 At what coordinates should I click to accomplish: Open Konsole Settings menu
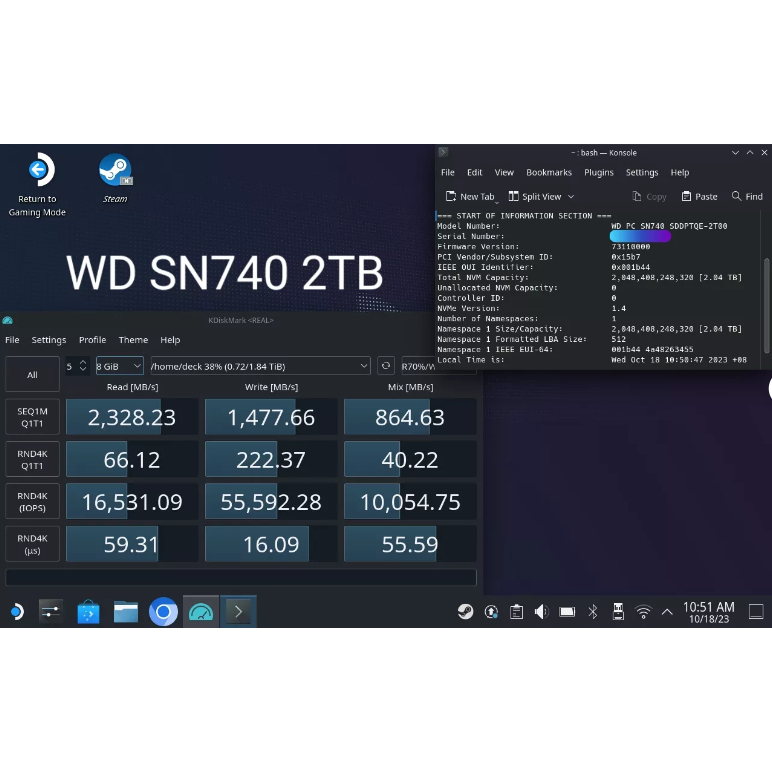[x=642, y=172]
